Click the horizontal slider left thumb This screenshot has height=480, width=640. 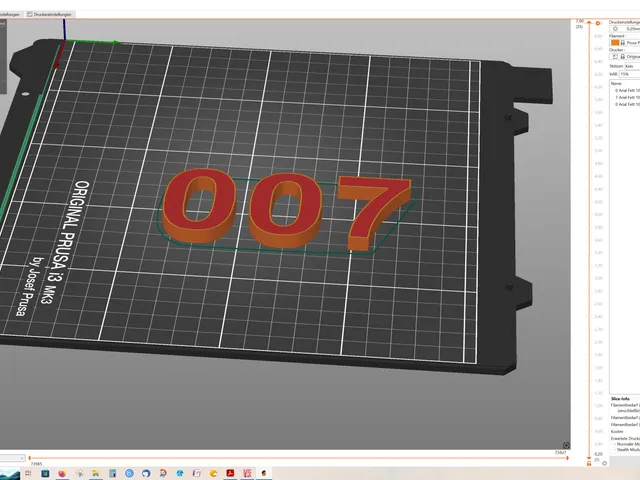(30, 458)
